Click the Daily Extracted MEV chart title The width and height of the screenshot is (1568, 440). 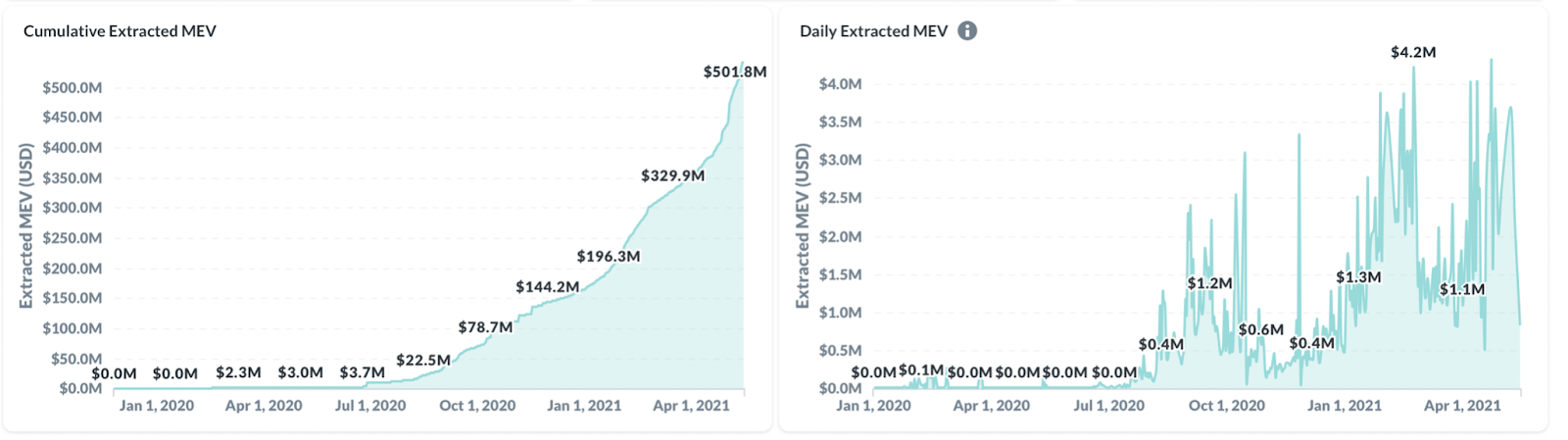[x=874, y=31]
